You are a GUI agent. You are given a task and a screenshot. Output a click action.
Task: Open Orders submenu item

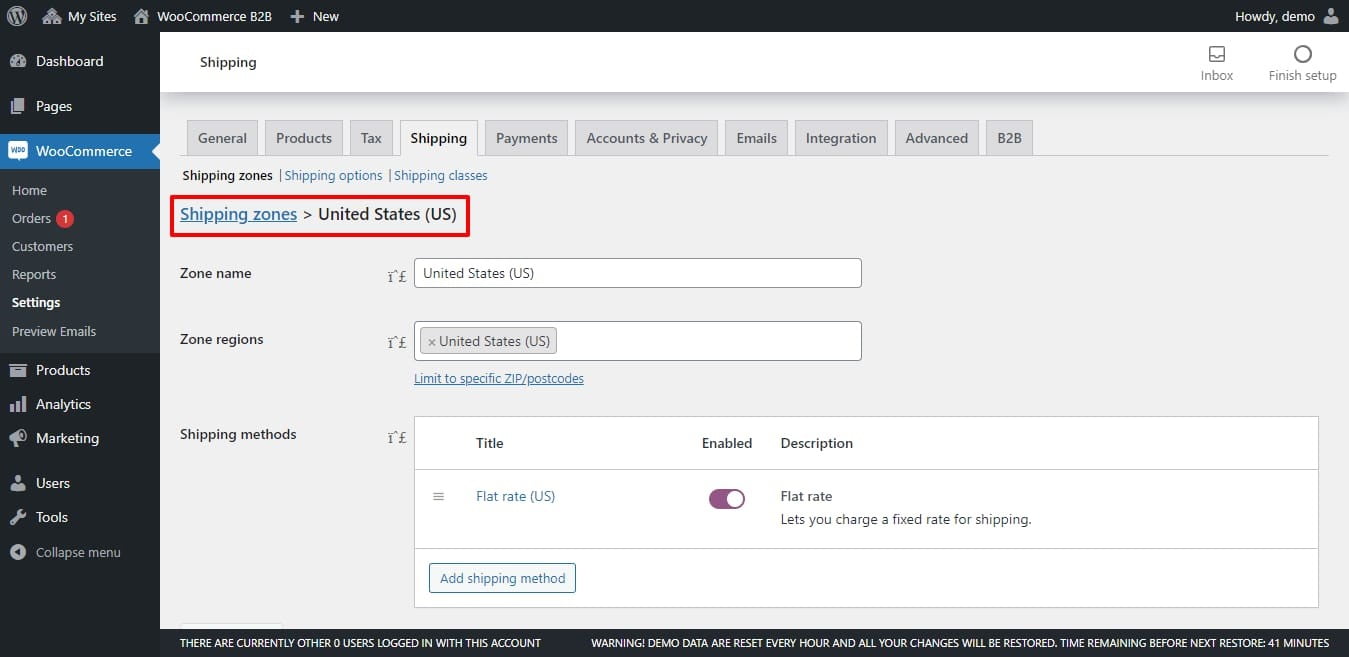tap(31, 218)
